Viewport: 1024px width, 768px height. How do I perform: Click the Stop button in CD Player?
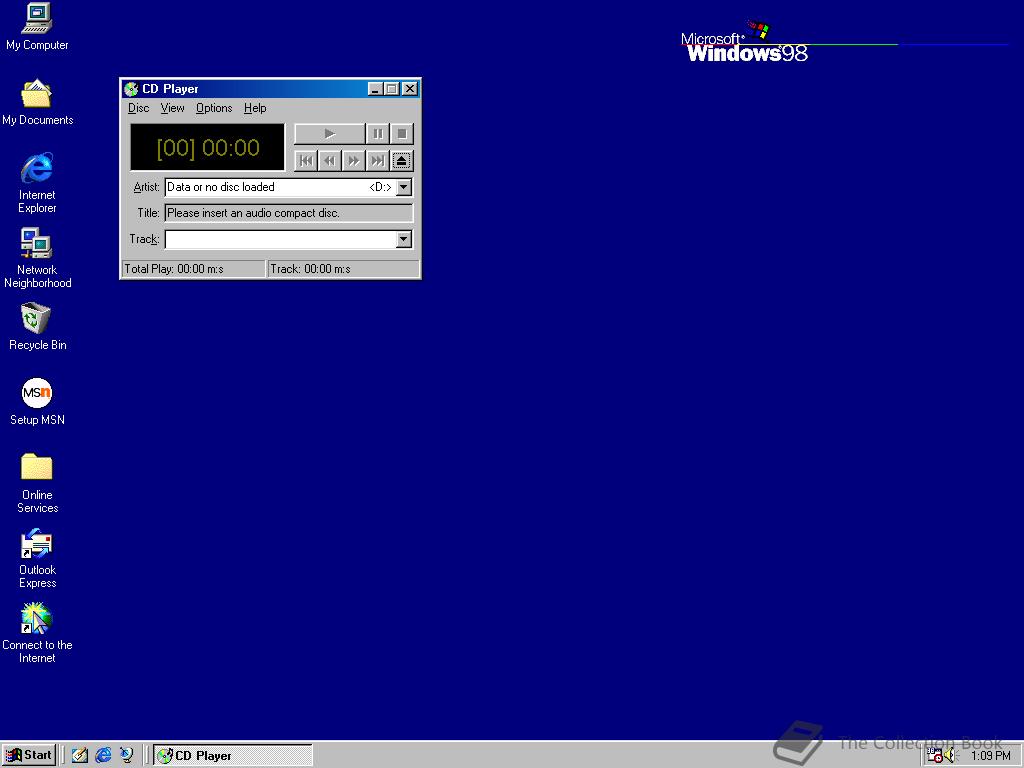(402, 134)
